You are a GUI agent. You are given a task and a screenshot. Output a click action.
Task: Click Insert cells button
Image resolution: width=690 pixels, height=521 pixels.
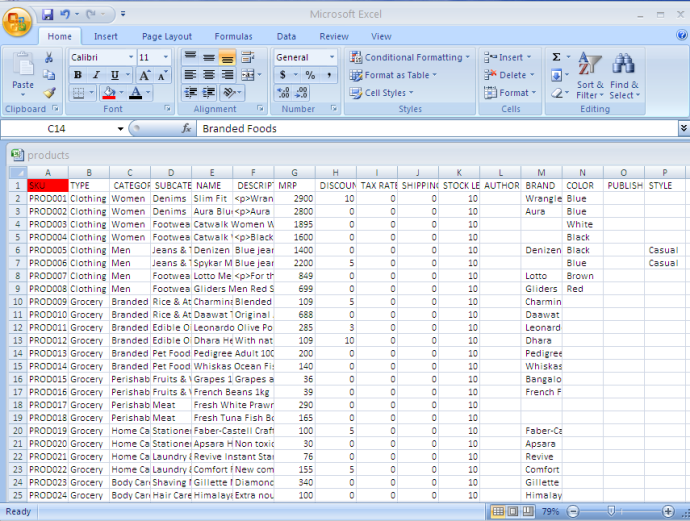pos(507,57)
